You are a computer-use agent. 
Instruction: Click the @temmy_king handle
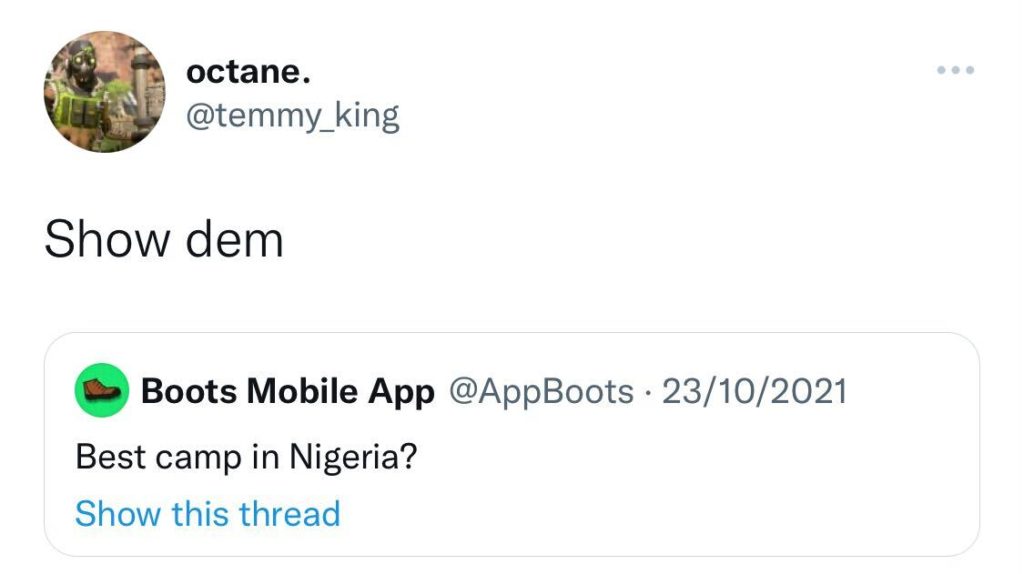[x=292, y=116]
